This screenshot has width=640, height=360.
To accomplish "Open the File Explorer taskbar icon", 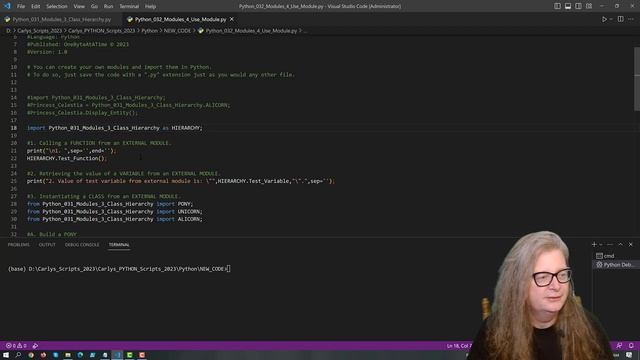I will pos(68,355).
